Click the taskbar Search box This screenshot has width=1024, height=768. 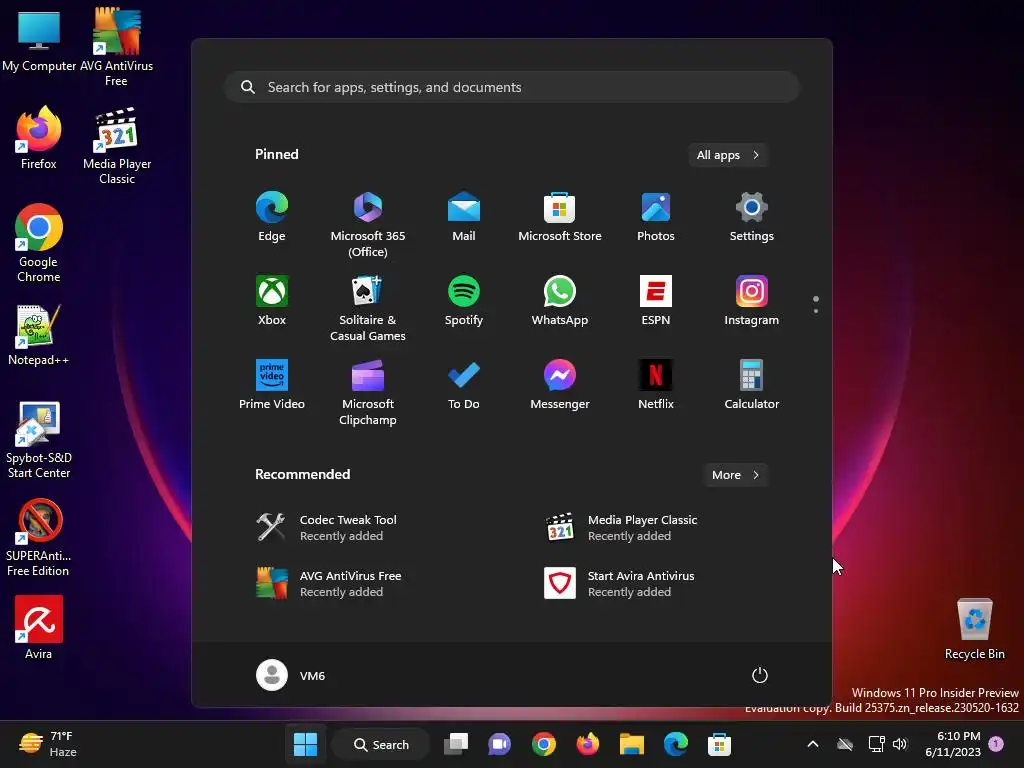381,744
